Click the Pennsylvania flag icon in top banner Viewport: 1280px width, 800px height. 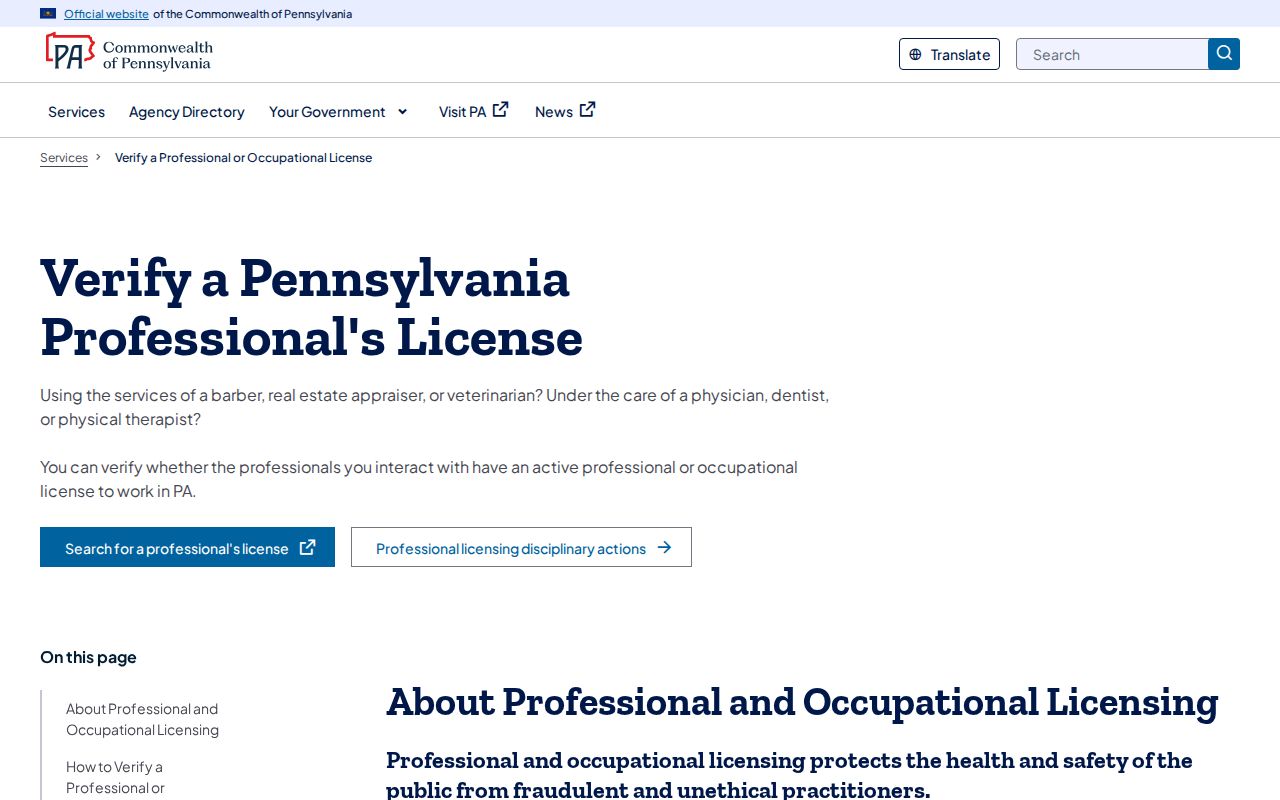point(48,13)
